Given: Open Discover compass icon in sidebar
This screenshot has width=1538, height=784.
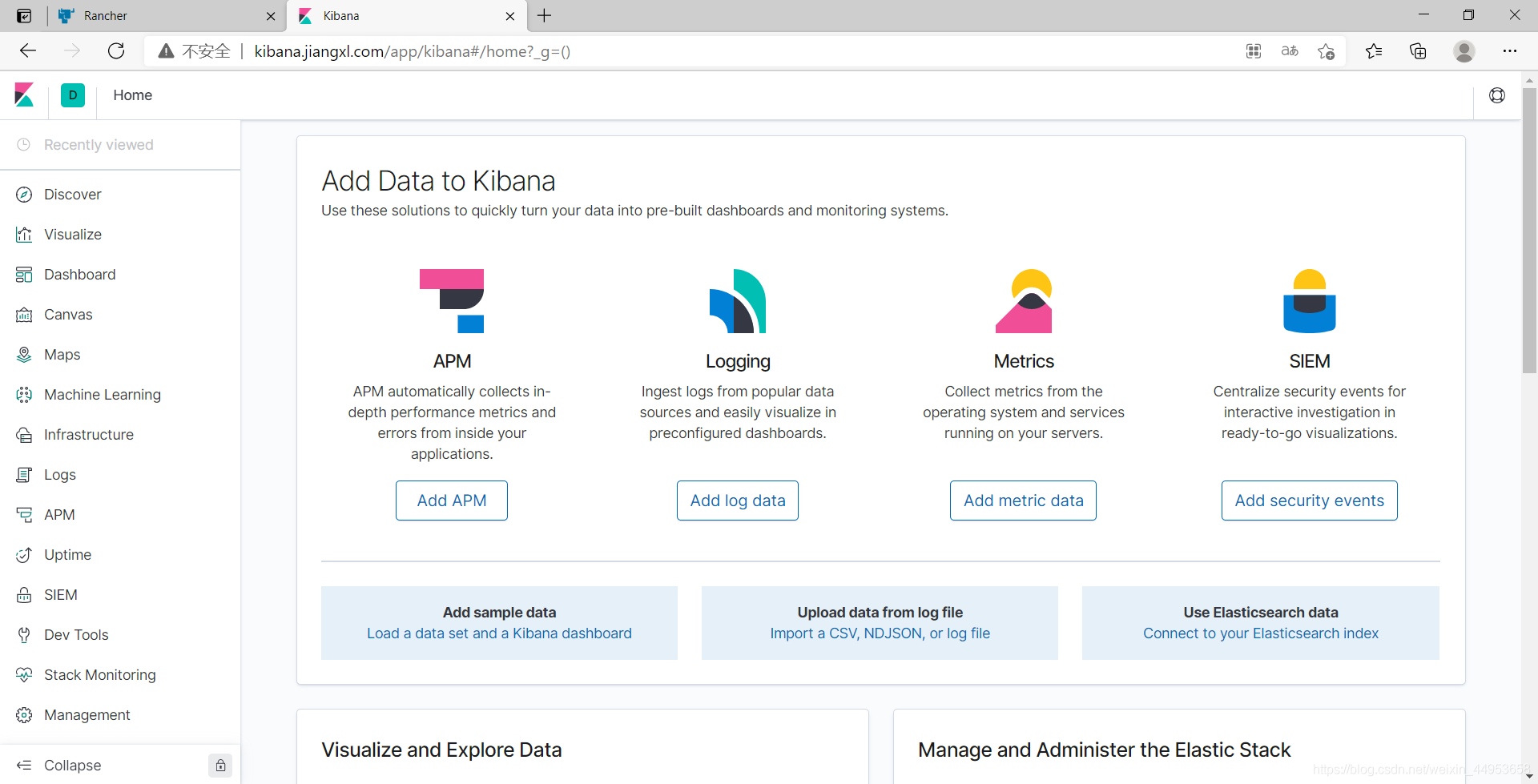Looking at the screenshot, I should 24,195.
